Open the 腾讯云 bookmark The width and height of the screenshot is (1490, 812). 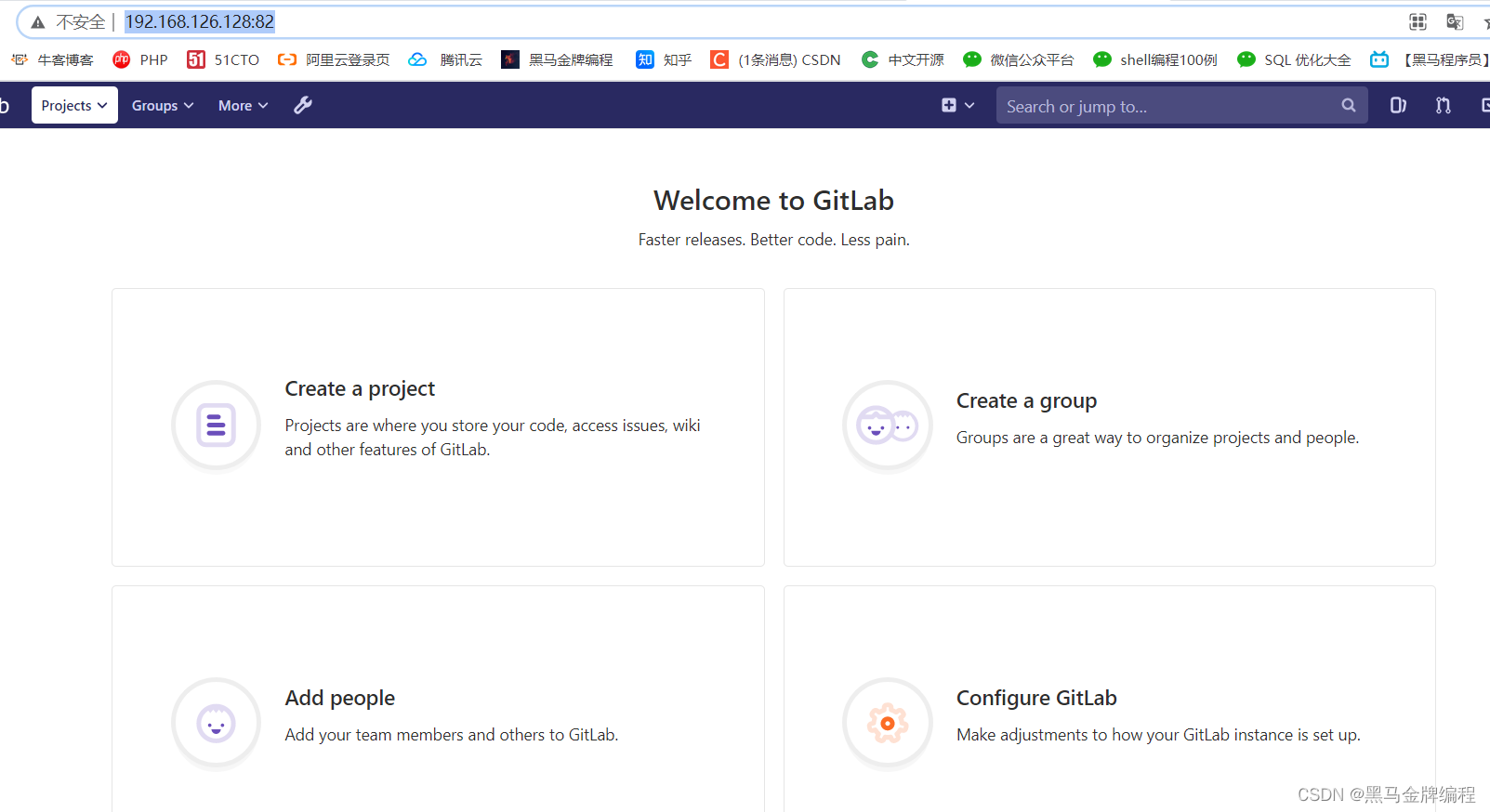(445, 59)
